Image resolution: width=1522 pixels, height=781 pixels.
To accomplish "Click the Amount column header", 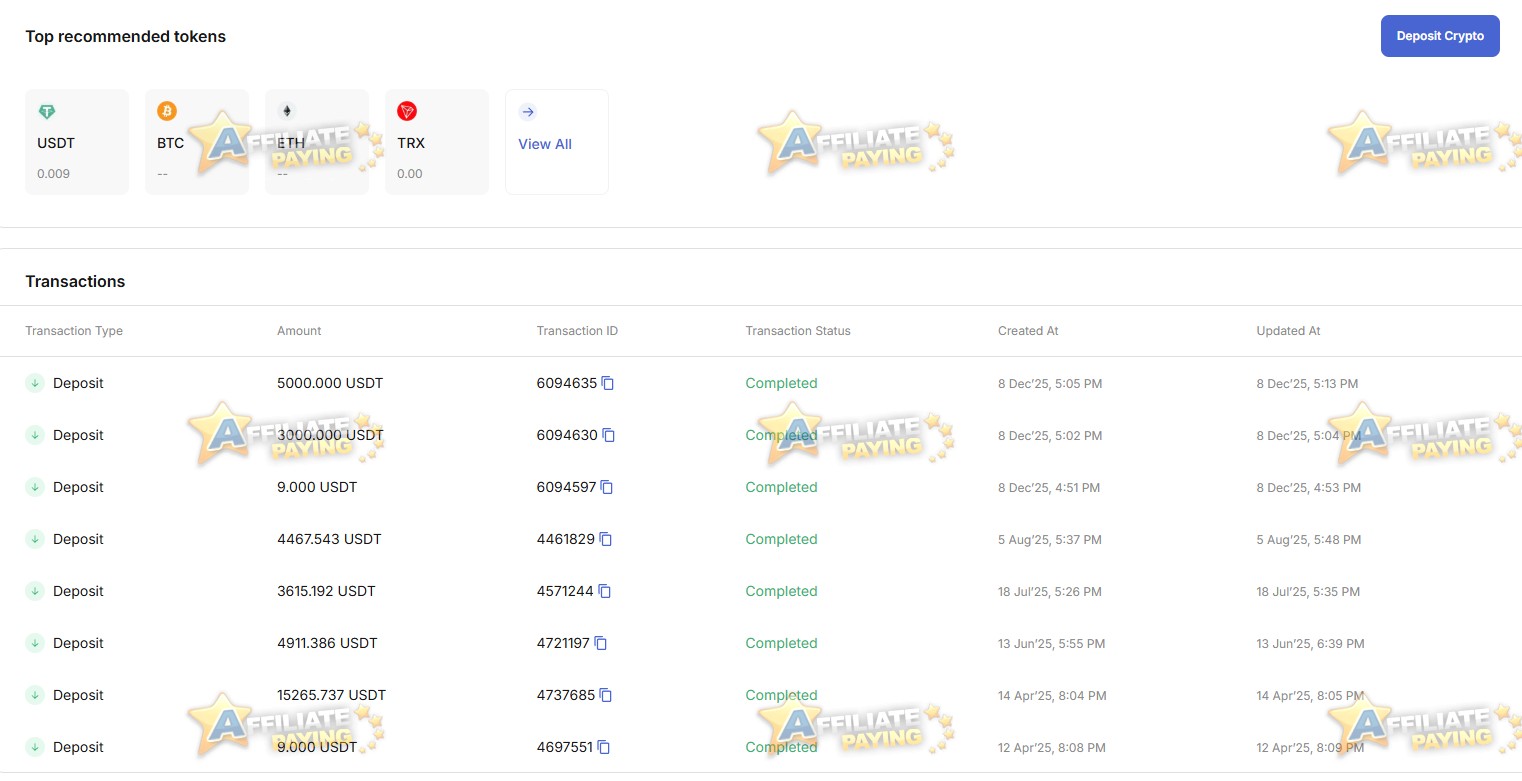I will 299,331.
